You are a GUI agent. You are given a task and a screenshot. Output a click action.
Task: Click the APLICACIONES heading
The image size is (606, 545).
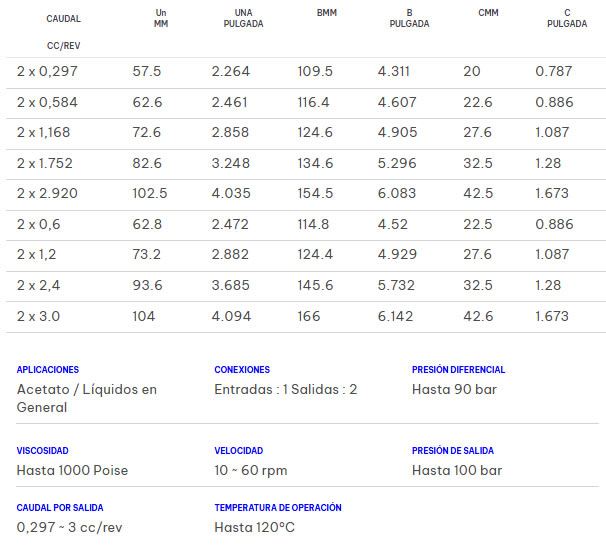(48, 370)
